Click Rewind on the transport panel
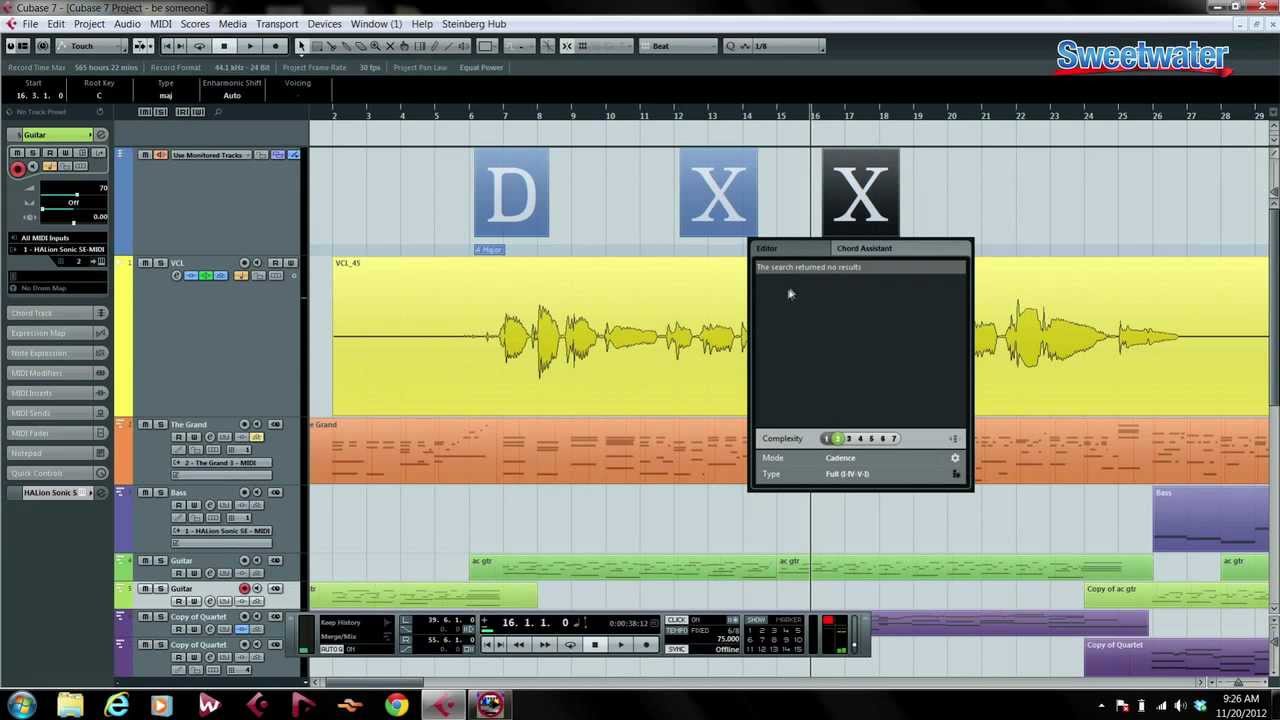The image size is (1280, 720). click(518, 644)
